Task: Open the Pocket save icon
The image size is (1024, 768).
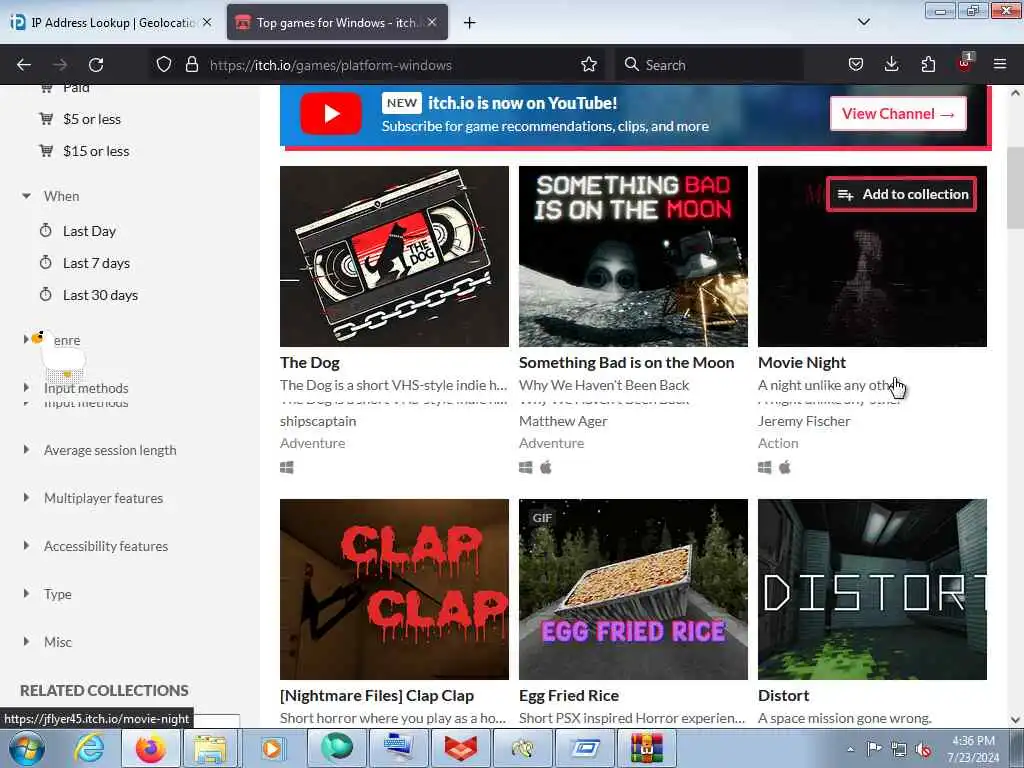Action: pos(856,65)
